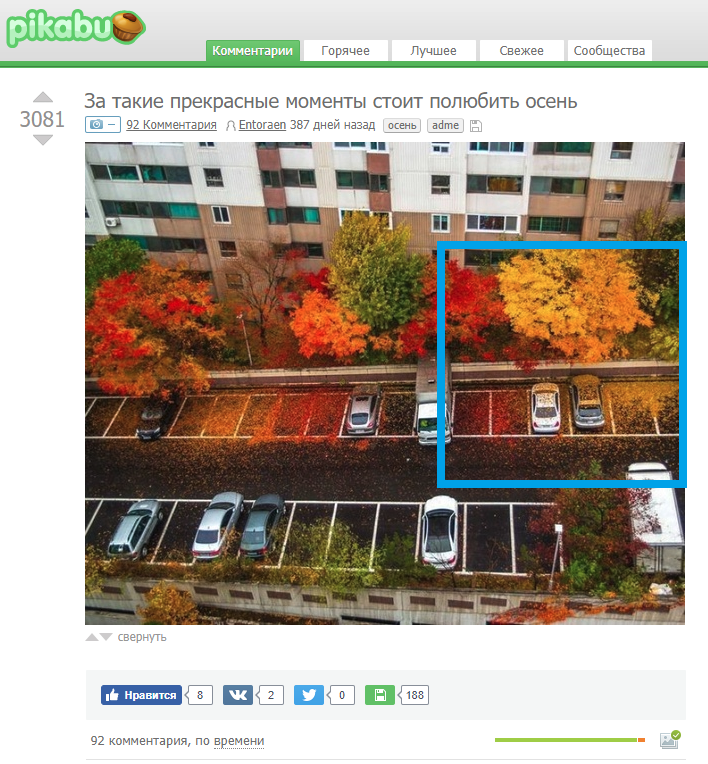Downvote the post with the down arrow
The height and width of the screenshot is (764, 708).
point(43,140)
